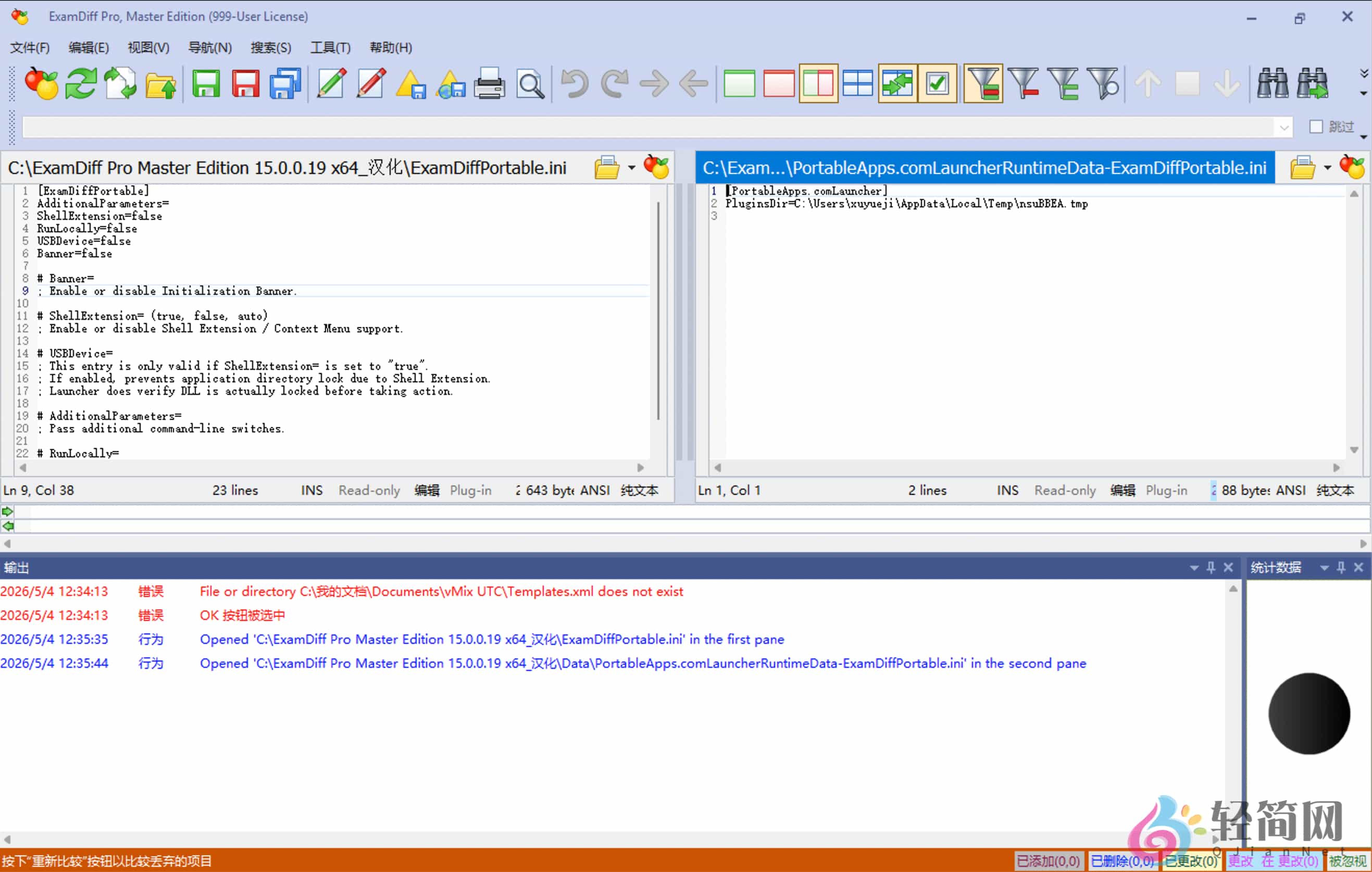Open the 编辑(E) menu
Screen dimensions: 1372x872
pyautogui.click(x=89, y=47)
